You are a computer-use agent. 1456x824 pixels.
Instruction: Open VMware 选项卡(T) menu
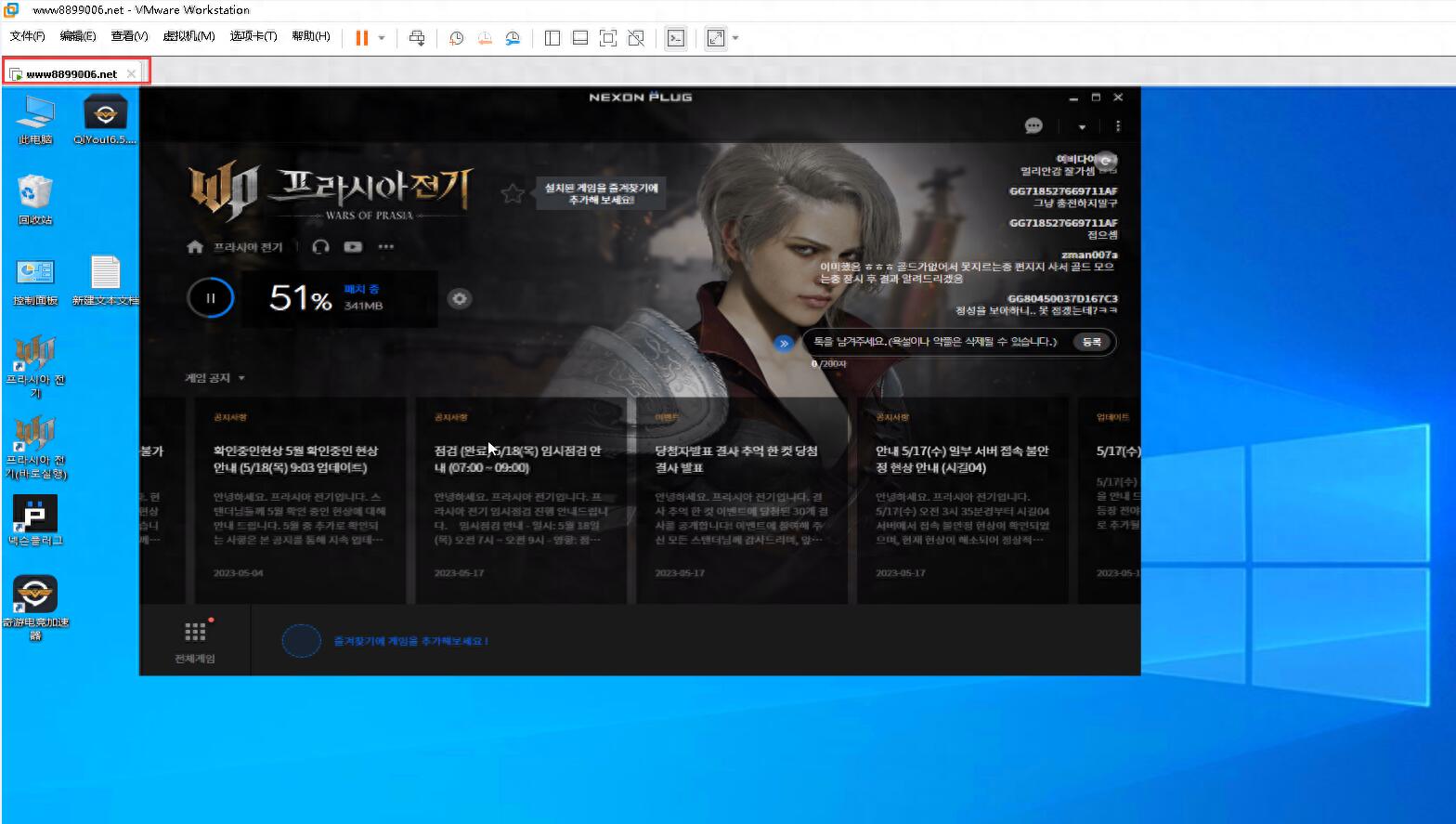tap(253, 36)
